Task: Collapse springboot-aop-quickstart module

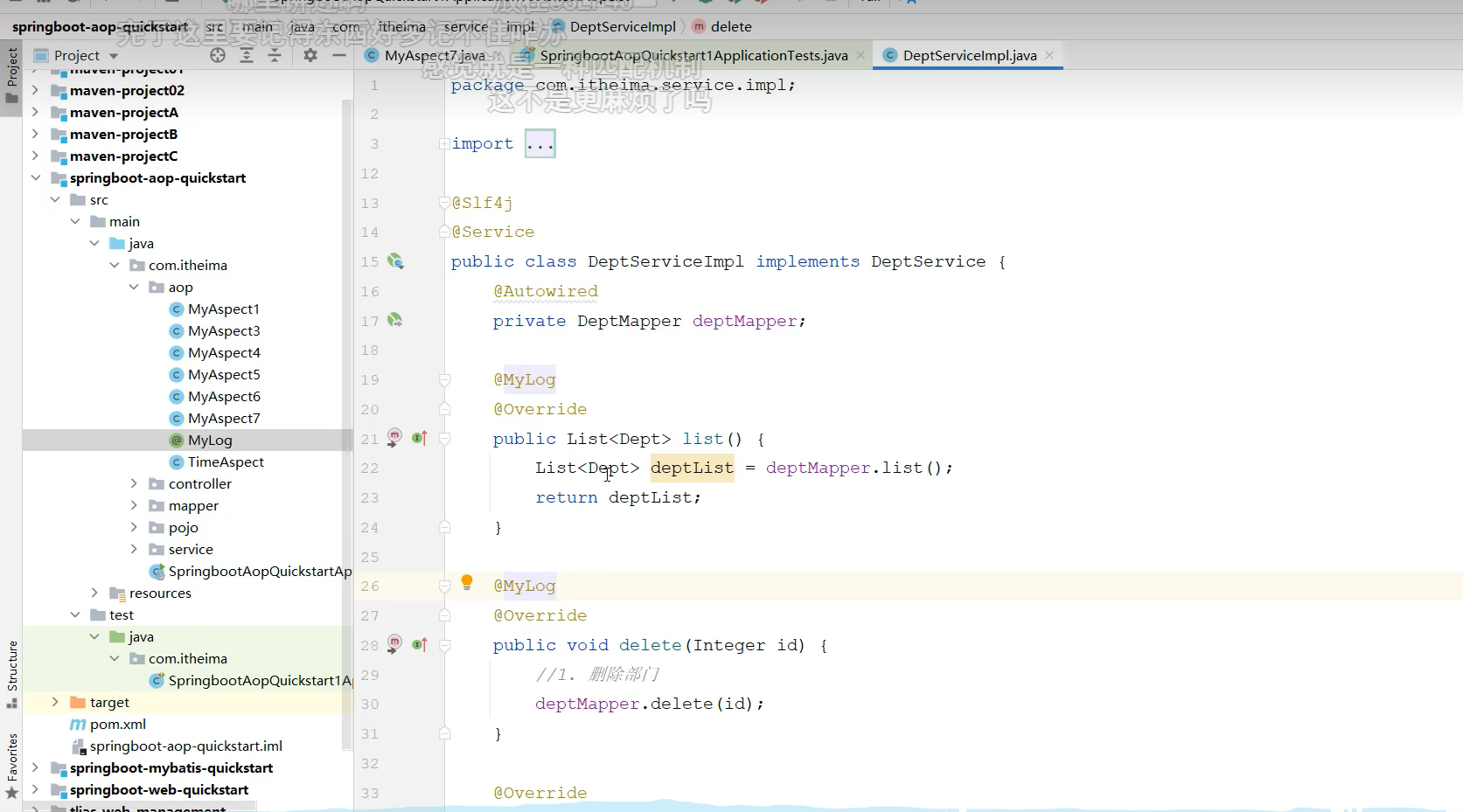Action: click(35, 177)
